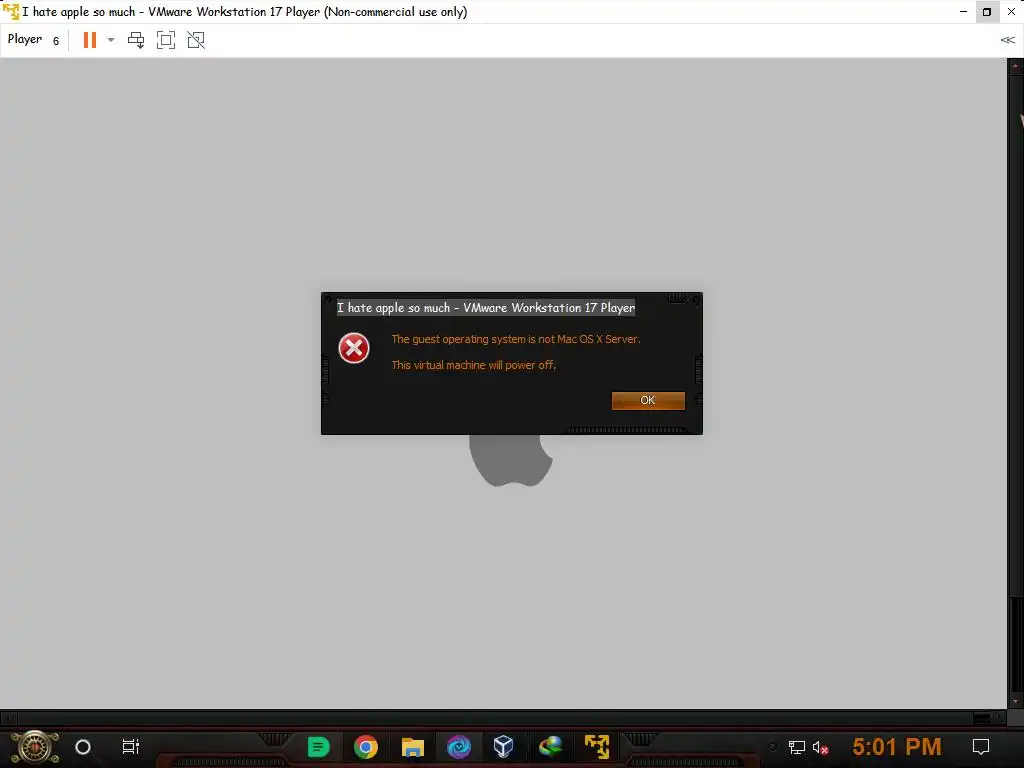Image resolution: width=1024 pixels, height=768 pixels.
Task: Click the vertical scrollbar down arrow
Action: click(1016, 701)
